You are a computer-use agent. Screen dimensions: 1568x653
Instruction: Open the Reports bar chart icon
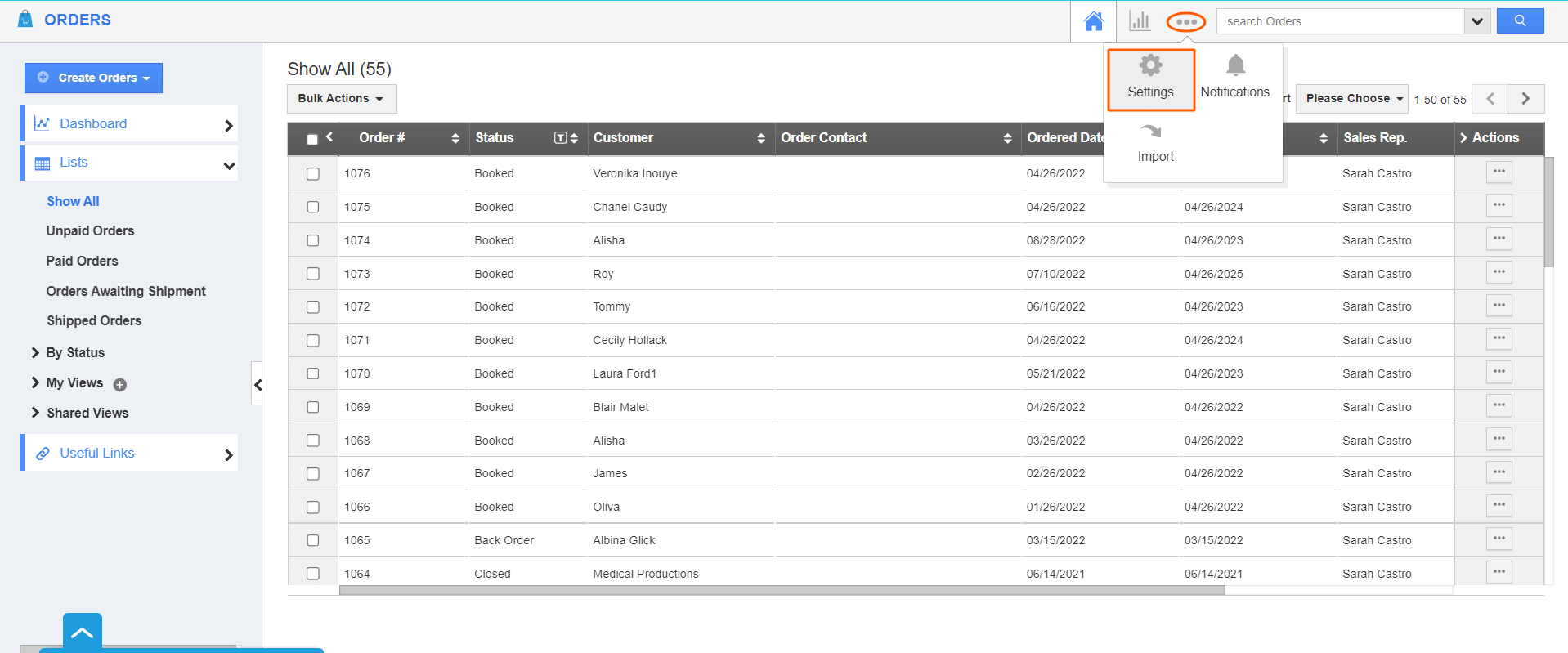(x=1139, y=21)
